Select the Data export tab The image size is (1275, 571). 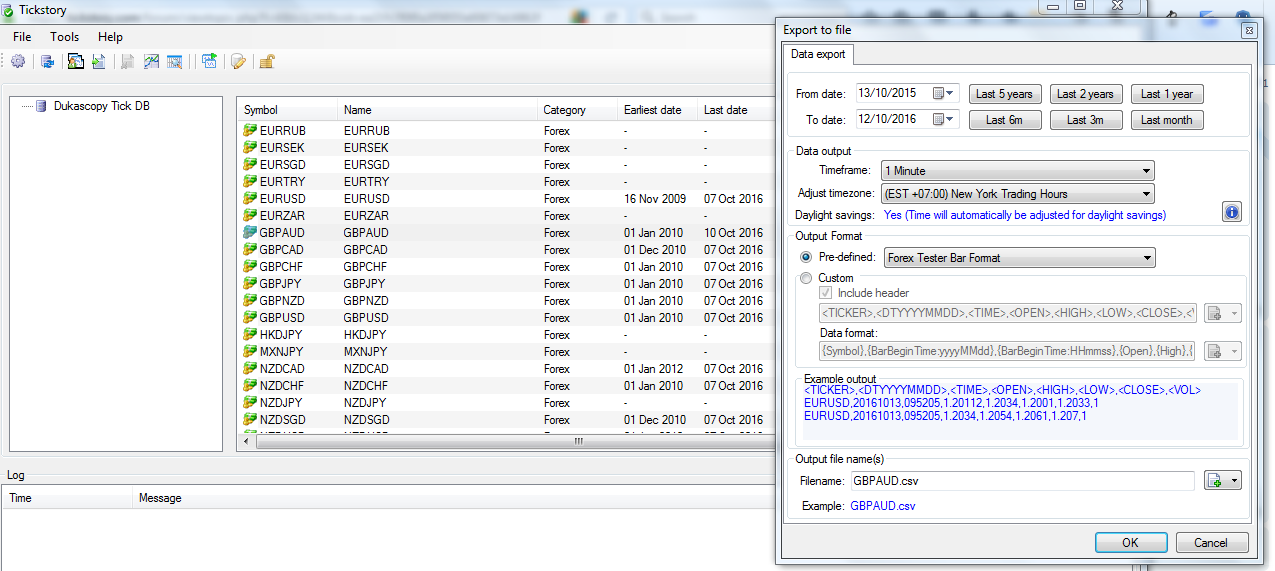click(818, 54)
